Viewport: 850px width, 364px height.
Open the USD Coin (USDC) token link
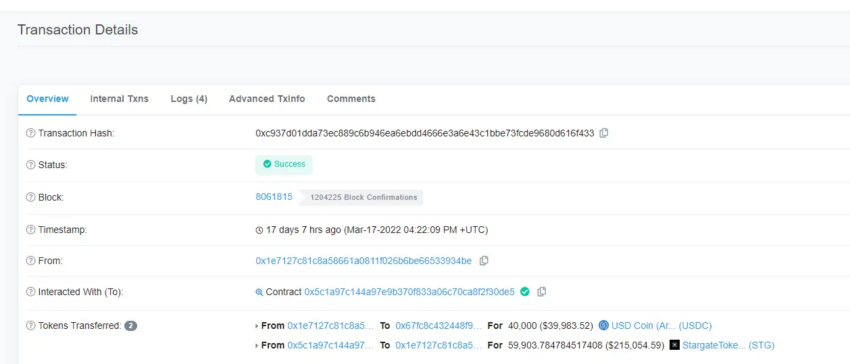pos(661,325)
